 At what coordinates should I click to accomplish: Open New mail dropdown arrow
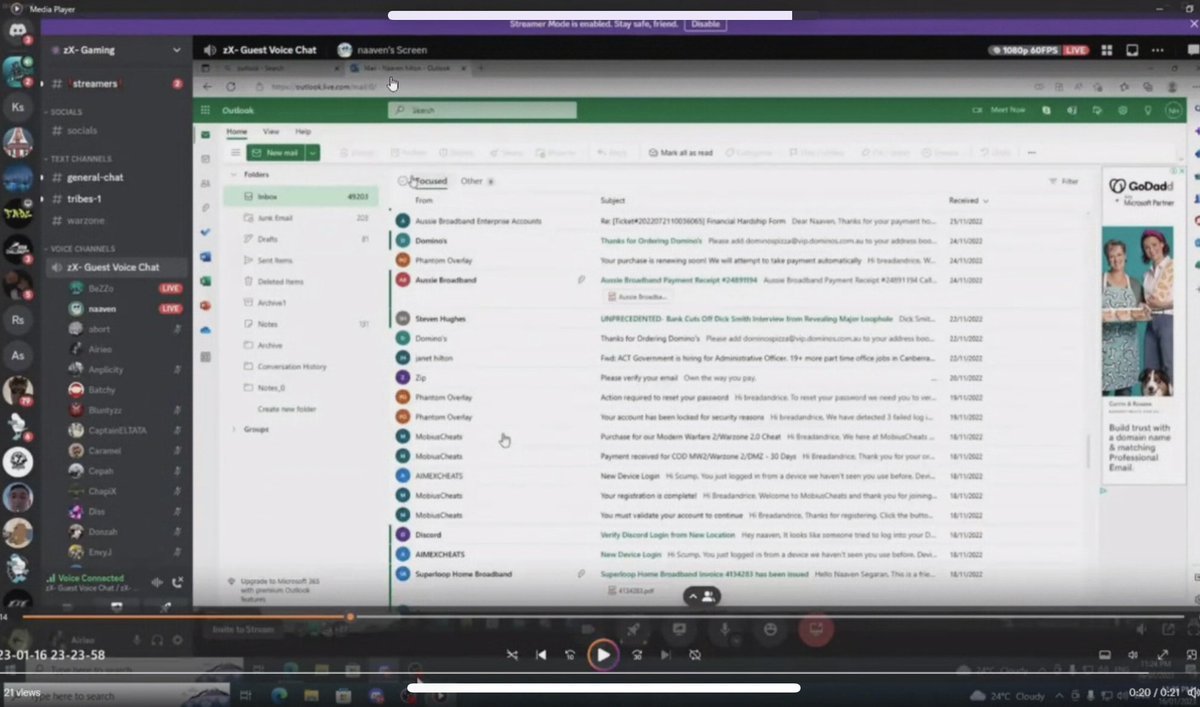(313, 153)
